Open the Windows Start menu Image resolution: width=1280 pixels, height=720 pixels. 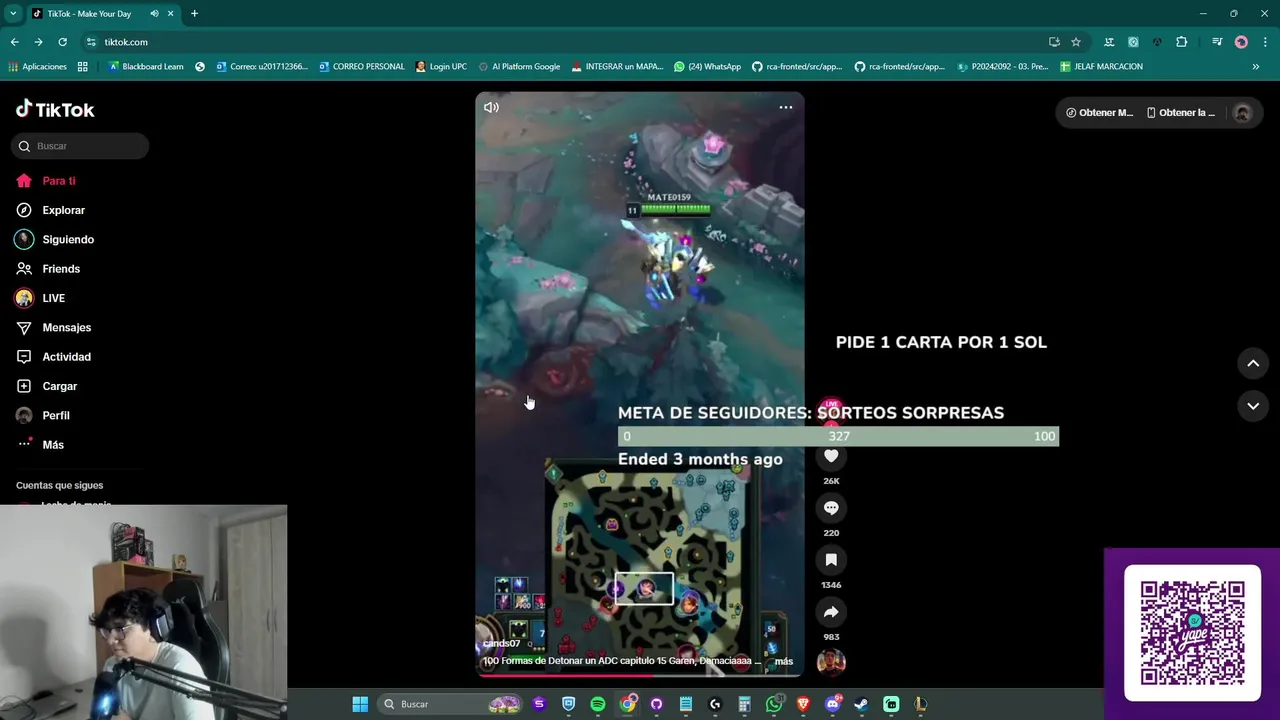tap(360, 704)
